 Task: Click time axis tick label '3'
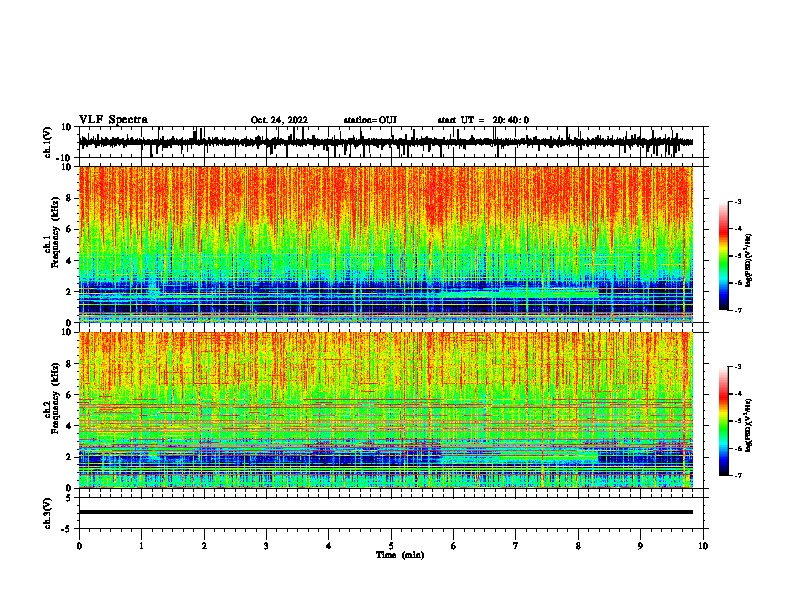click(x=266, y=546)
